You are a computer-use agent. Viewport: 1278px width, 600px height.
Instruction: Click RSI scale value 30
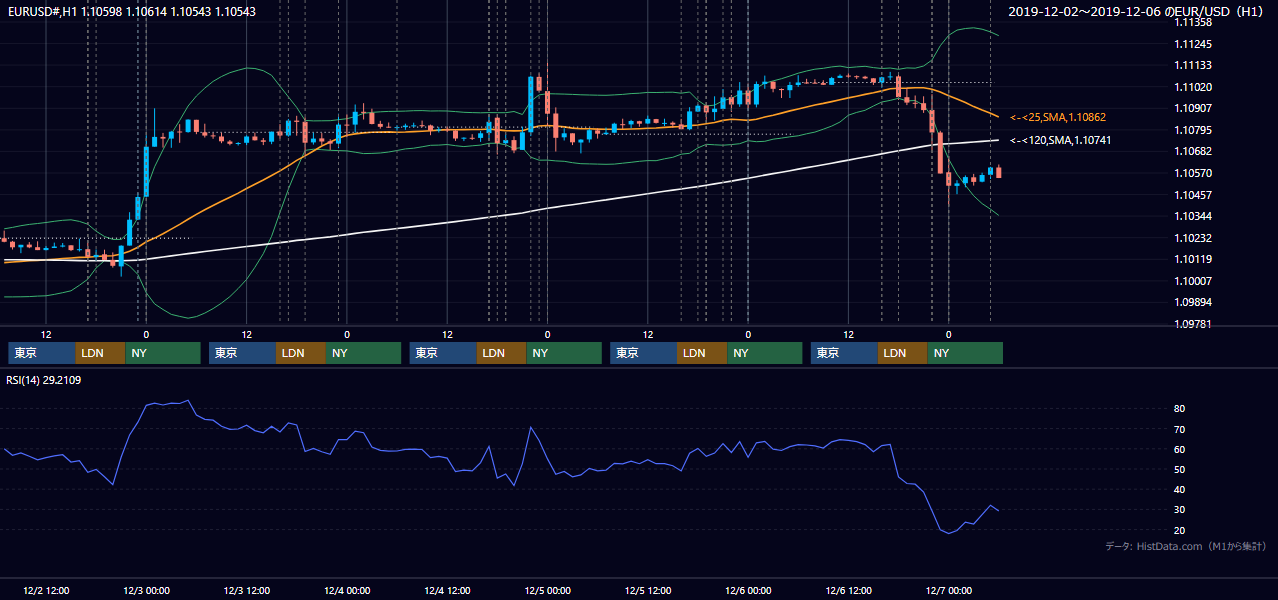[x=1180, y=510]
